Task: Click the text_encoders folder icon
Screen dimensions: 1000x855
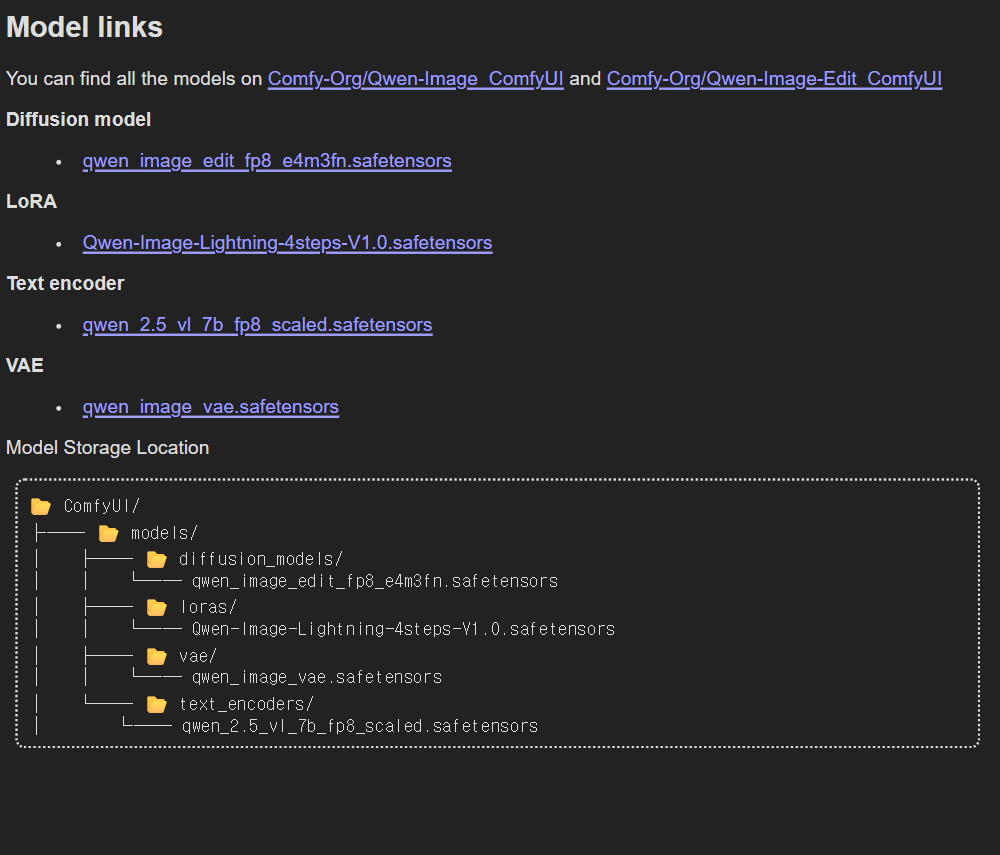Action: (x=156, y=704)
